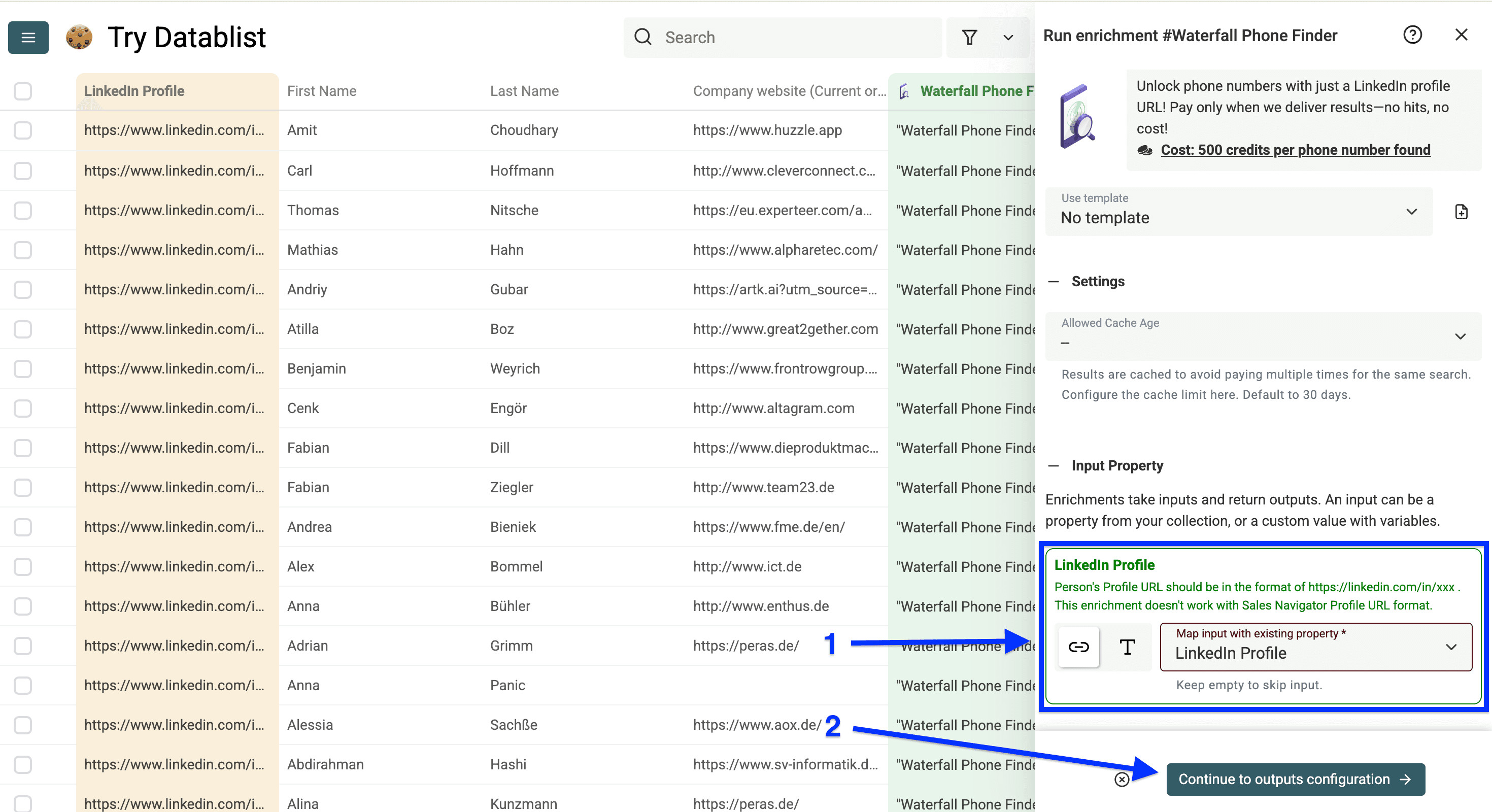The height and width of the screenshot is (812, 1492).
Task: Select the link mapping icon in Input Property
Action: click(x=1079, y=647)
